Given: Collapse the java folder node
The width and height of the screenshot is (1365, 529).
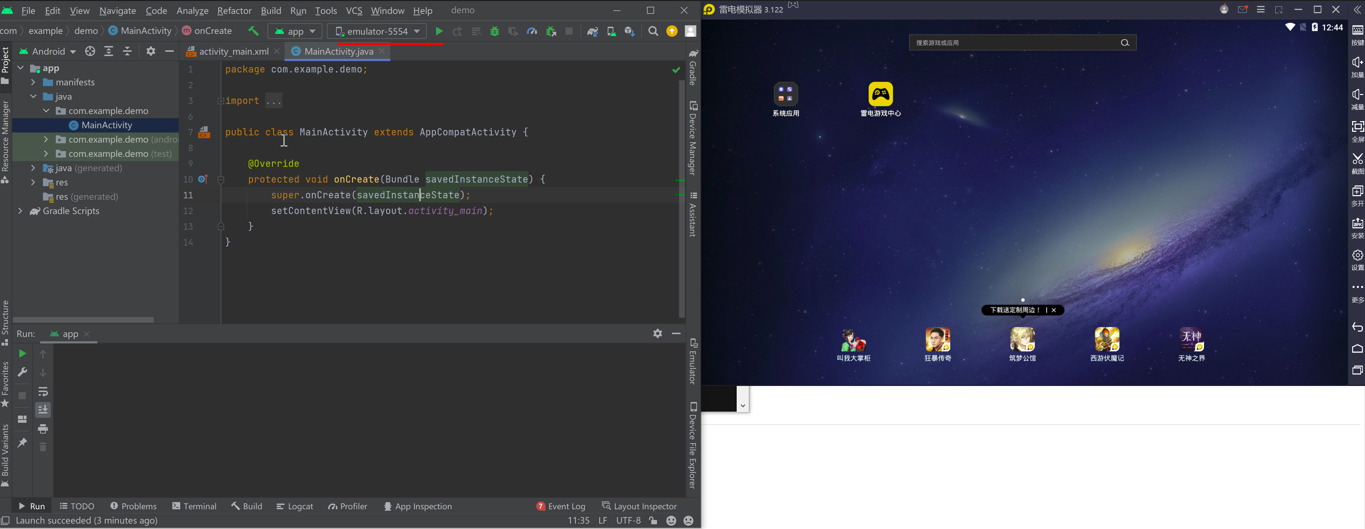Looking at the screenshot, I should [x=33, y=97].
